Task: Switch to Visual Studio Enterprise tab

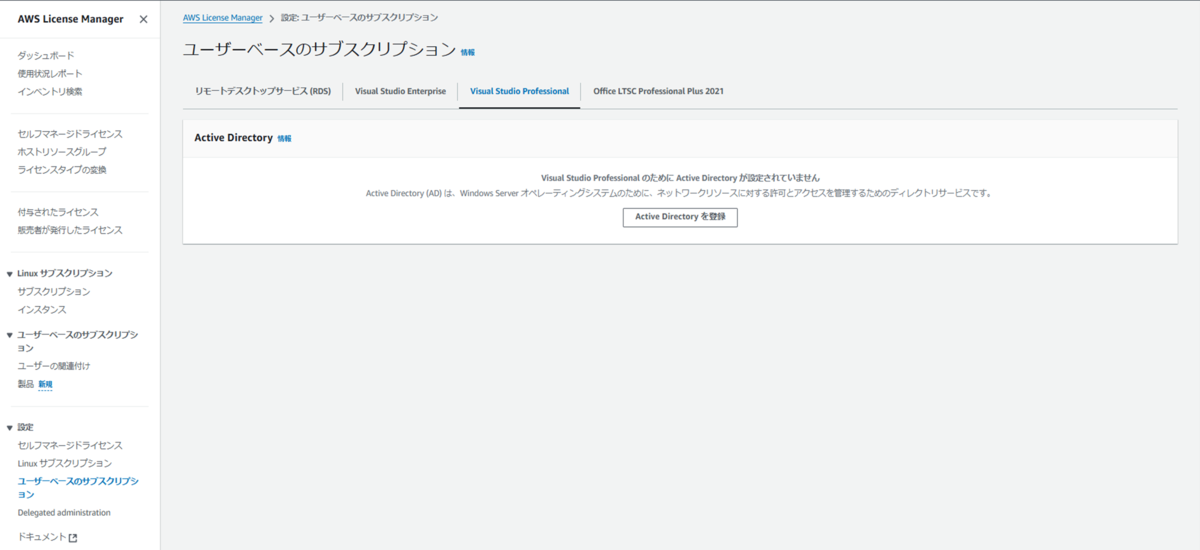Action: click(400, 91)
